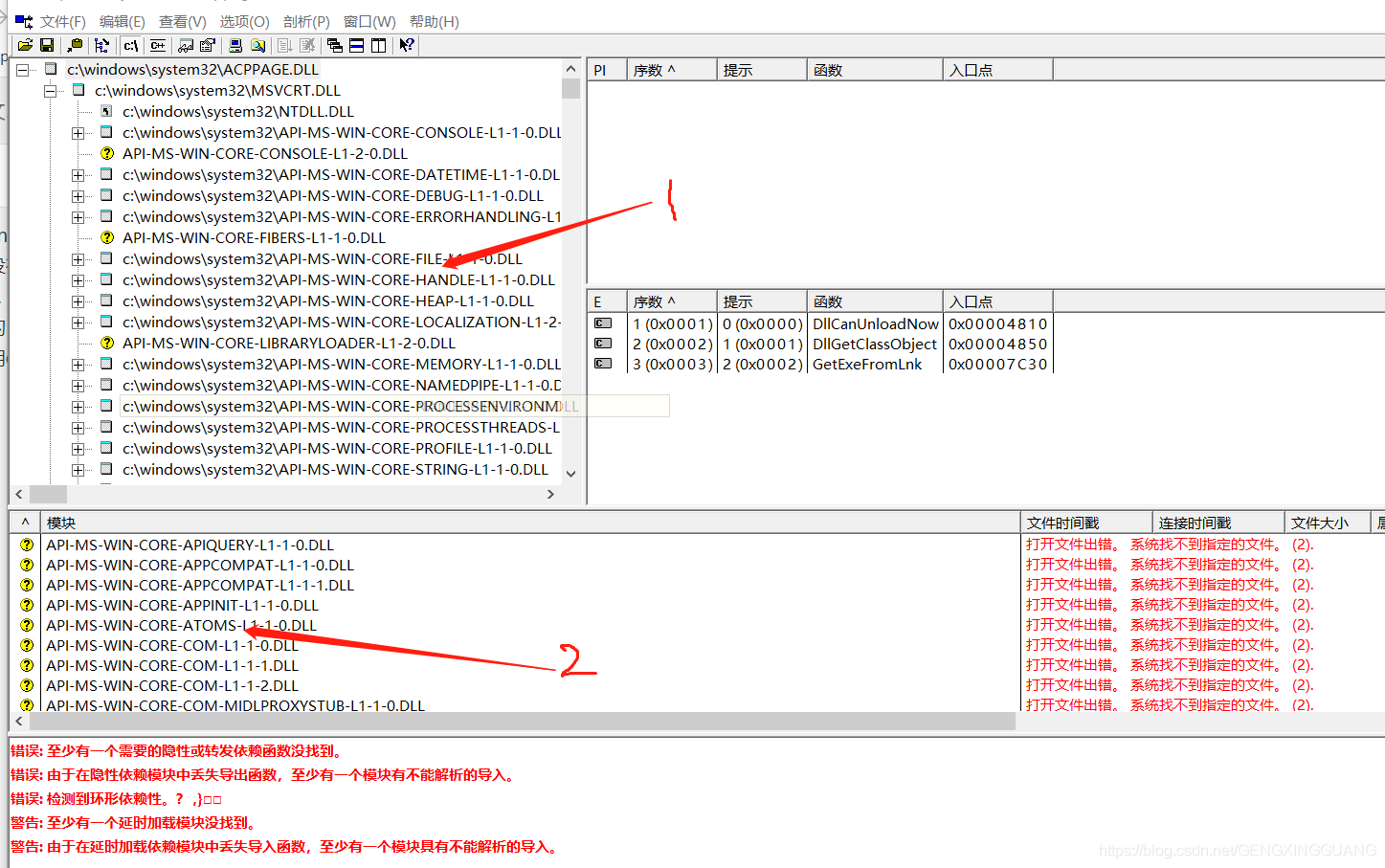Save the session with the floppy disk icon

pos(46,45)
